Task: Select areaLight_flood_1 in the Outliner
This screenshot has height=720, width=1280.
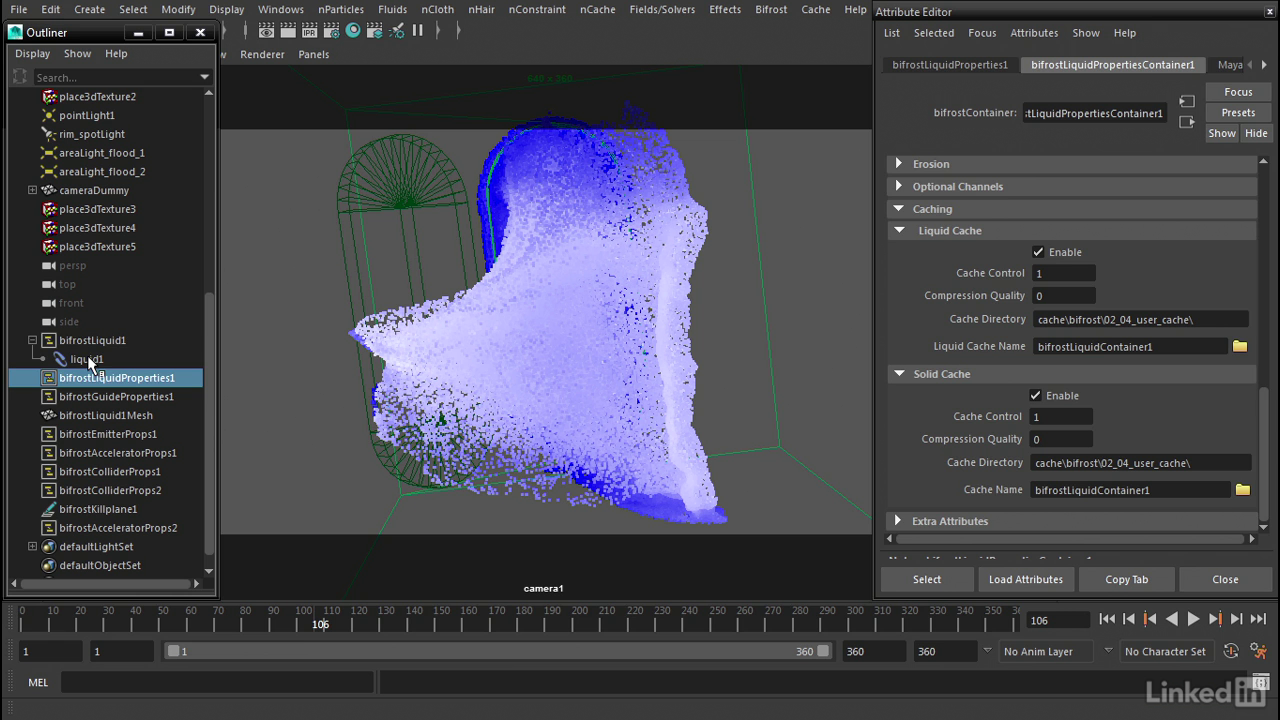Action: [x=102, y=153]
